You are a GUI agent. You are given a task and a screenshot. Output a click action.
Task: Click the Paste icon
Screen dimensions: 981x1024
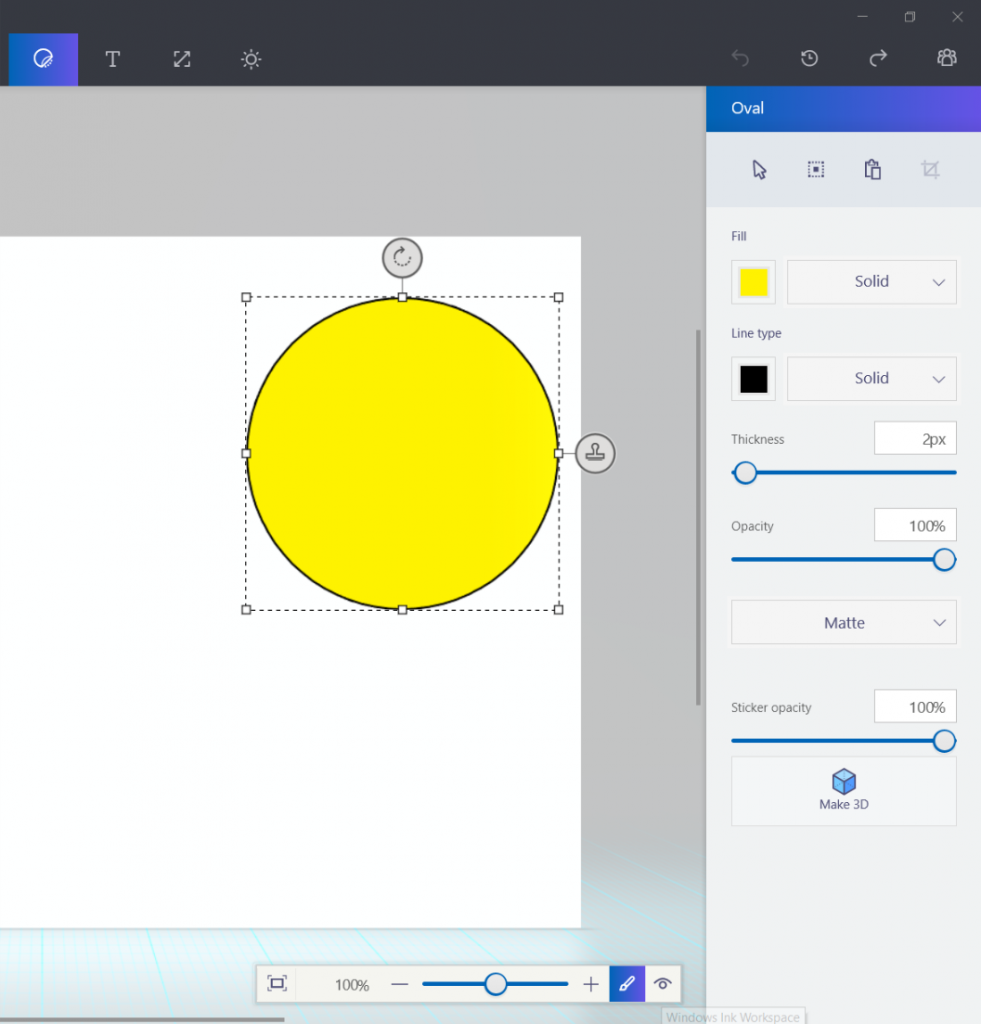click(x=872, y=169)
